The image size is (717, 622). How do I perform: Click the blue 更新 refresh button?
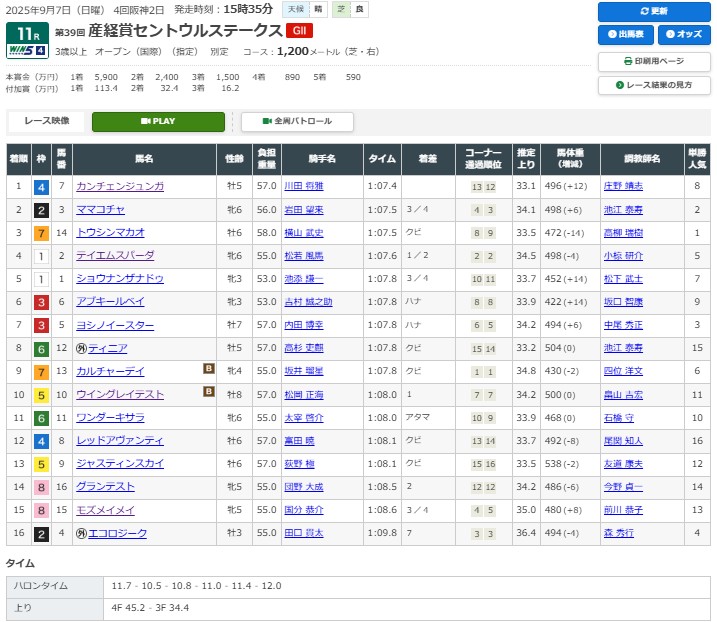pyautogui.click(x=654, y=12)
